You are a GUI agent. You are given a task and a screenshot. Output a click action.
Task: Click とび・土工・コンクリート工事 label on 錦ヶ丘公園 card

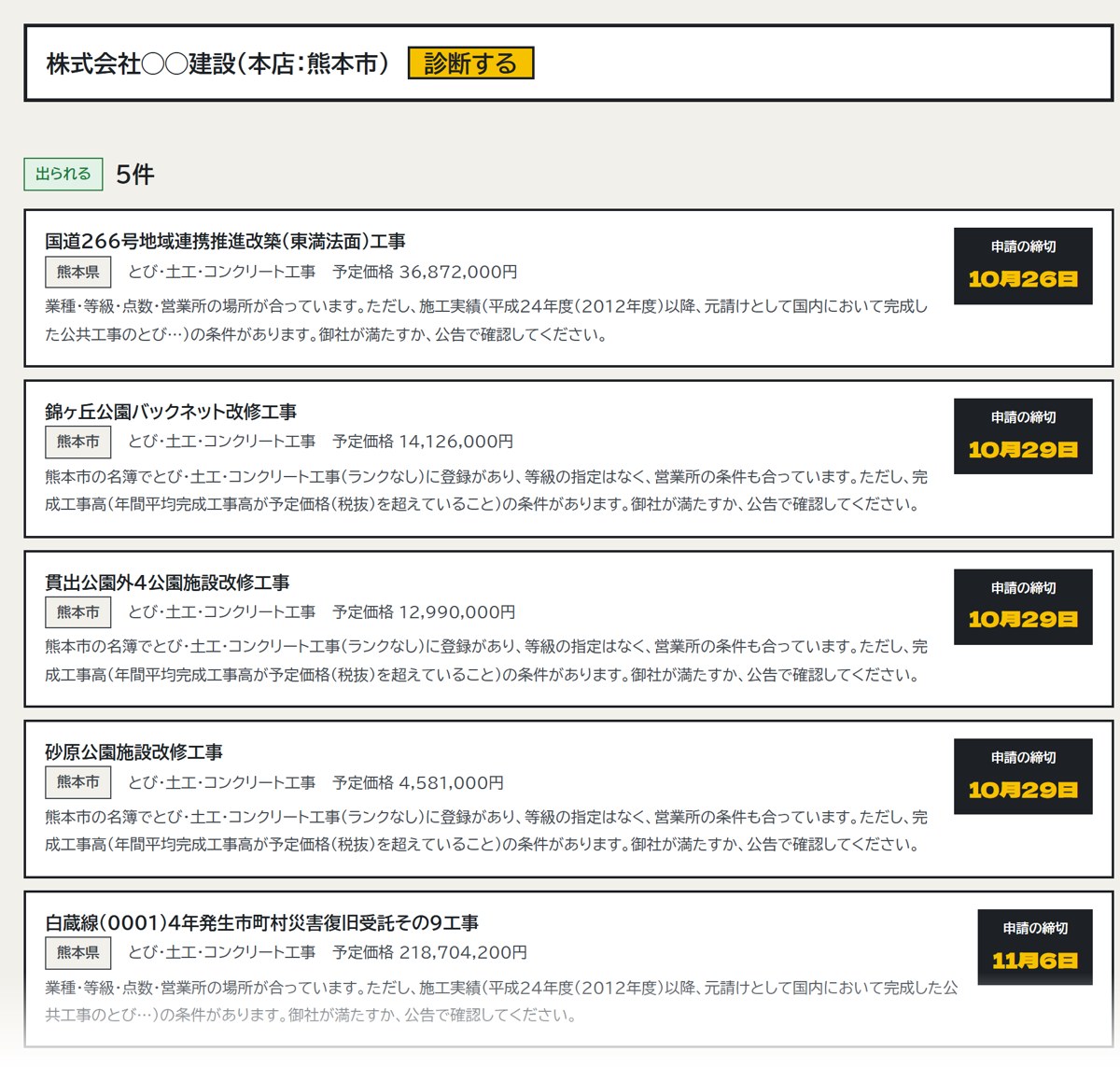click(x=222, y=442)
